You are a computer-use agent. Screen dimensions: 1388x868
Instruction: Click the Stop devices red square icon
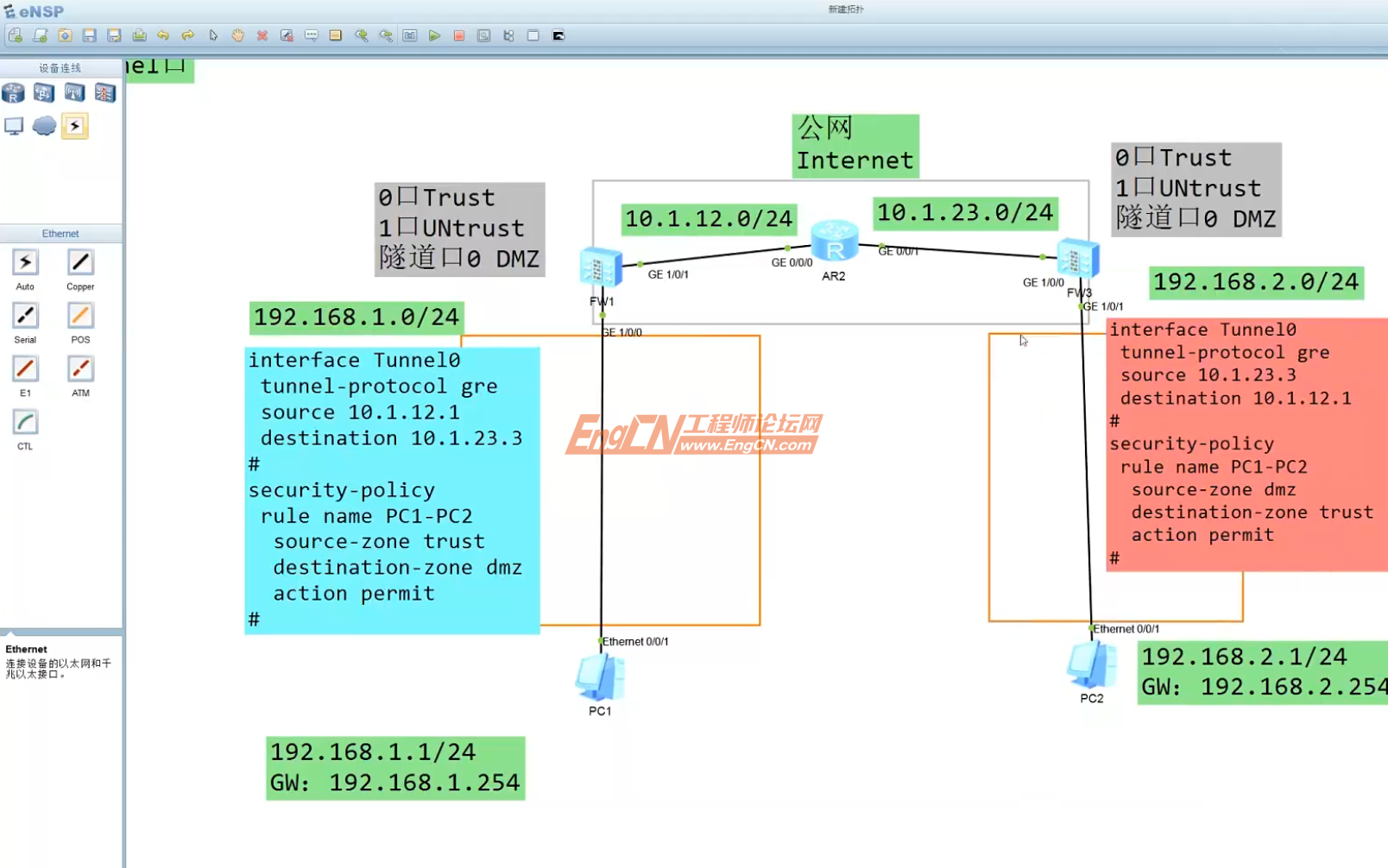[x=459, y=35]
